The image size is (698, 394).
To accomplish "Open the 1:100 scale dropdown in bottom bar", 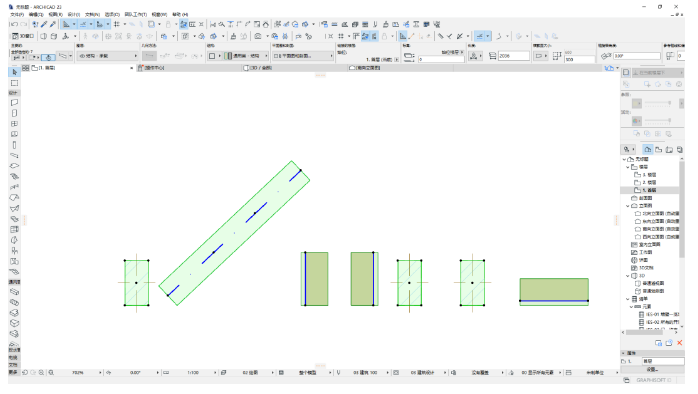I will click(x=215, y=373).
